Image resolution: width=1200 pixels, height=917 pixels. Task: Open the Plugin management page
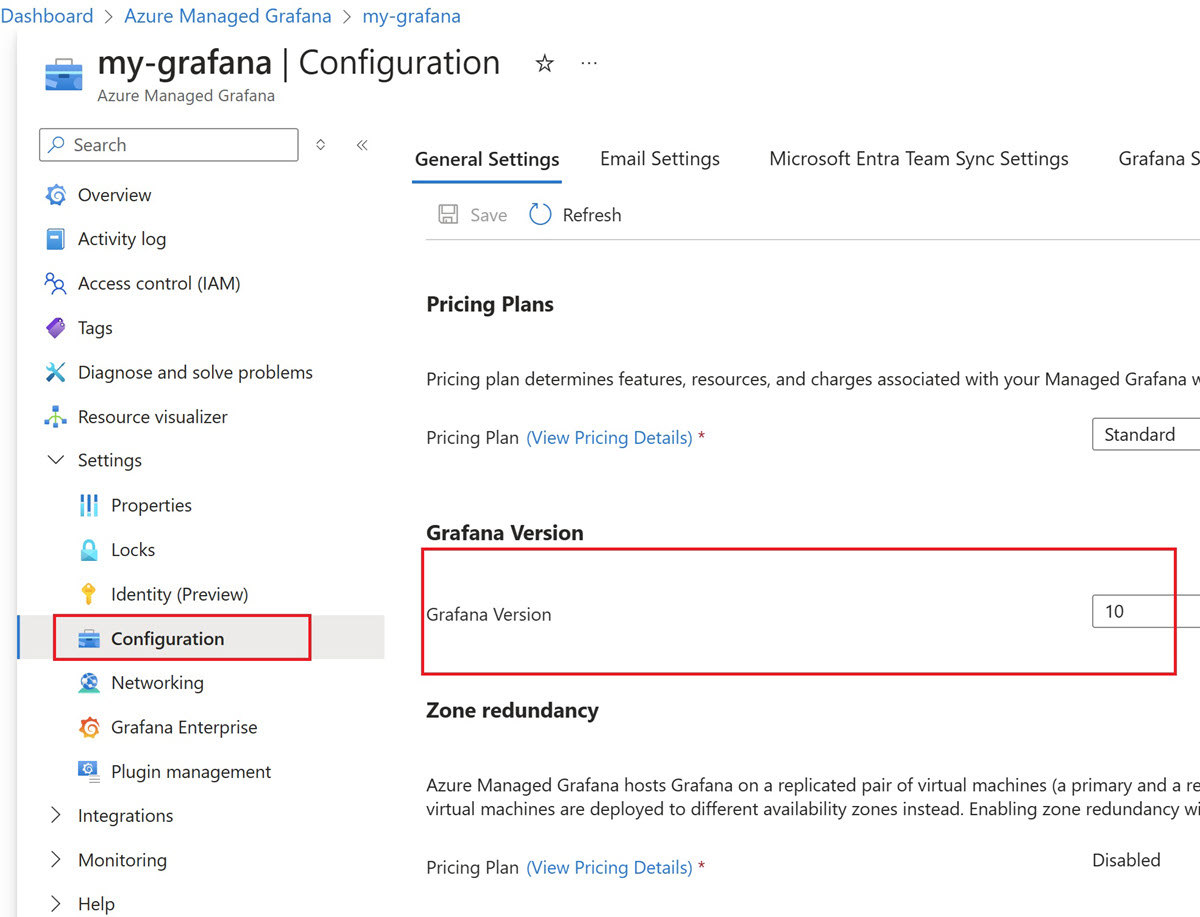(x=191, y=772)
